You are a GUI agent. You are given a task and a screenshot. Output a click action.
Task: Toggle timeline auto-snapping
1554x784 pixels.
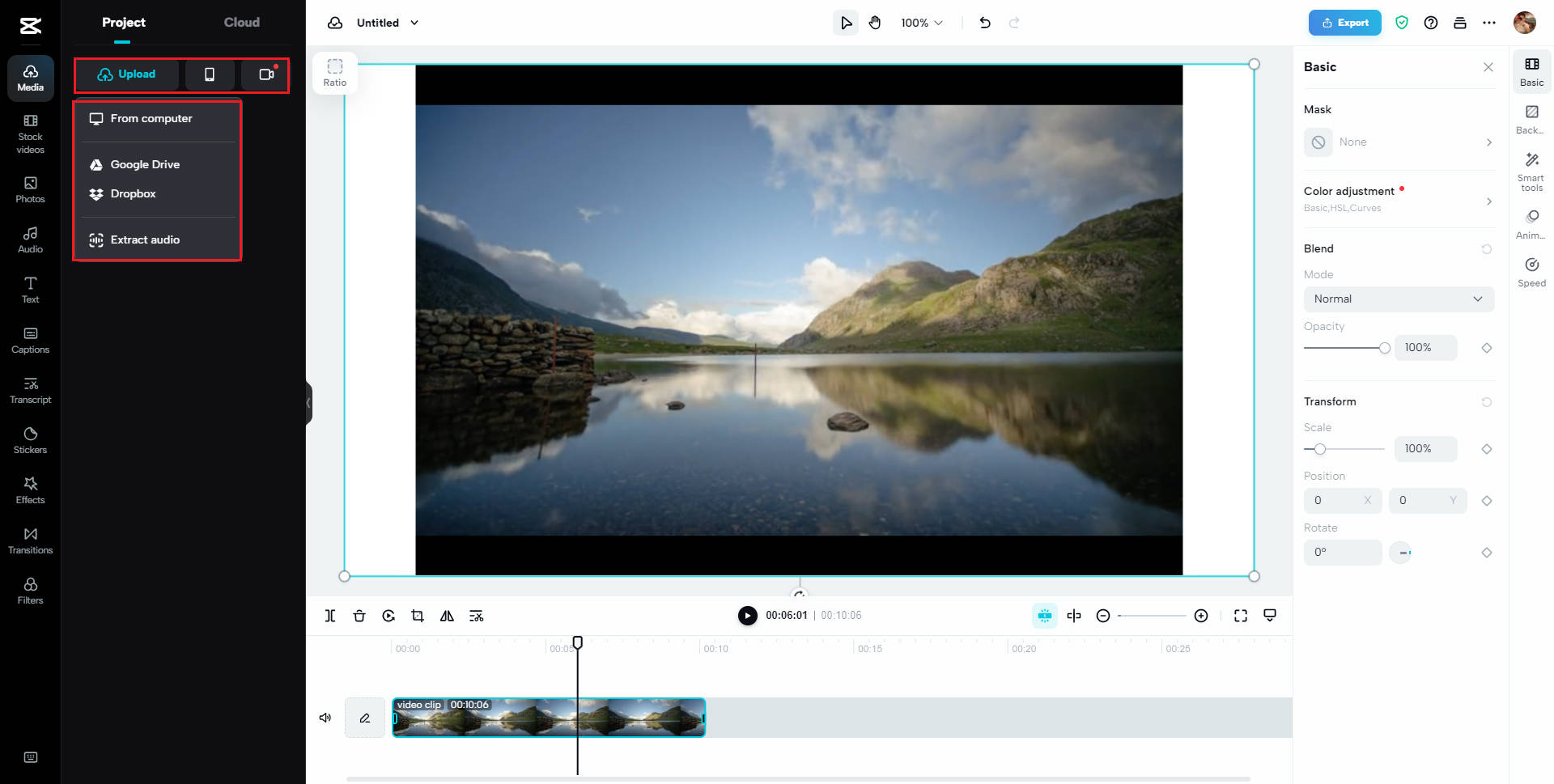1044,615
